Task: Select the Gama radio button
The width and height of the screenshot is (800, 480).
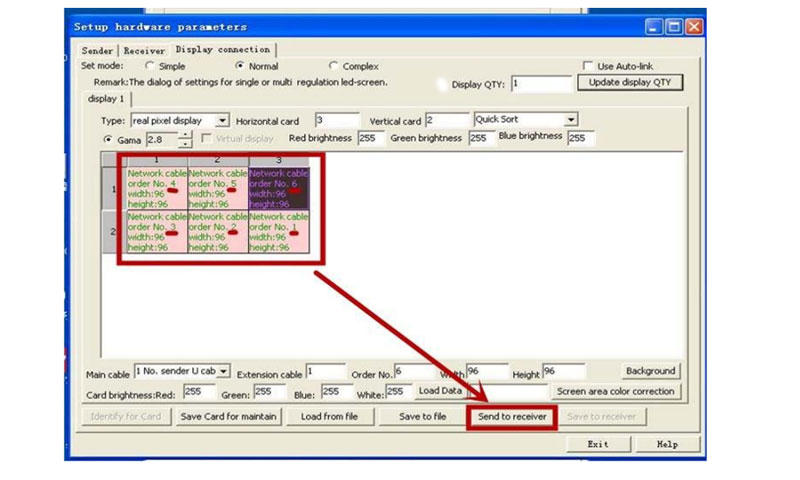Action: coord(108,139)
